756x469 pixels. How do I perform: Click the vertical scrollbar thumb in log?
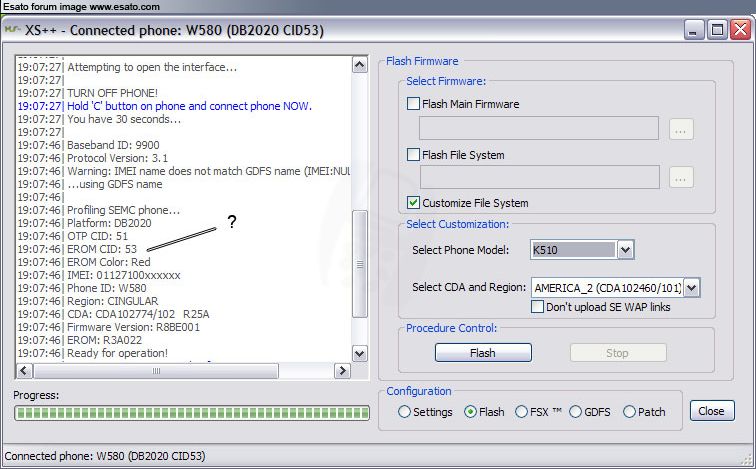[x=360, y=264]
